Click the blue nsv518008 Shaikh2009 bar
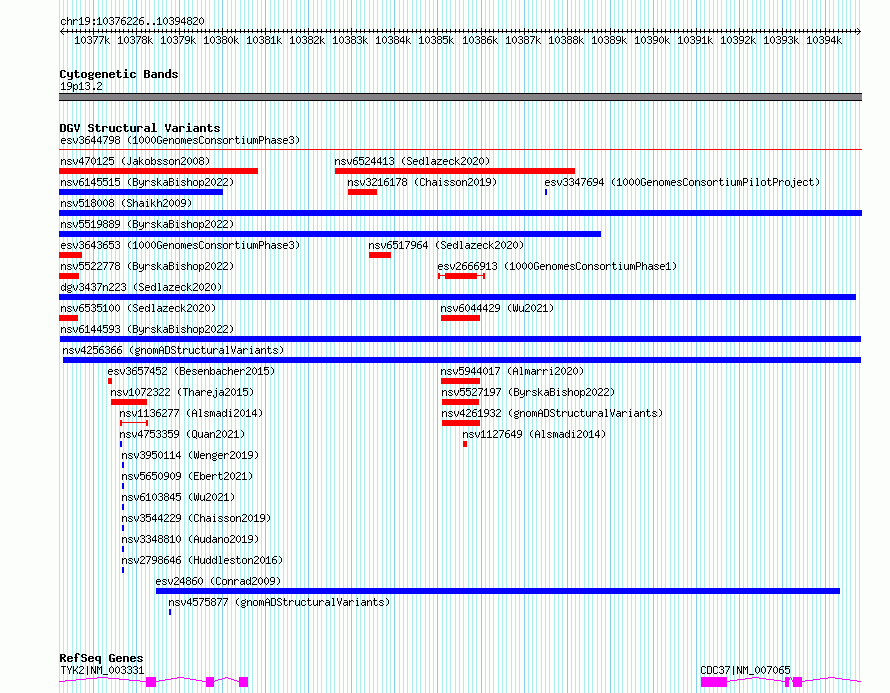 460,213
